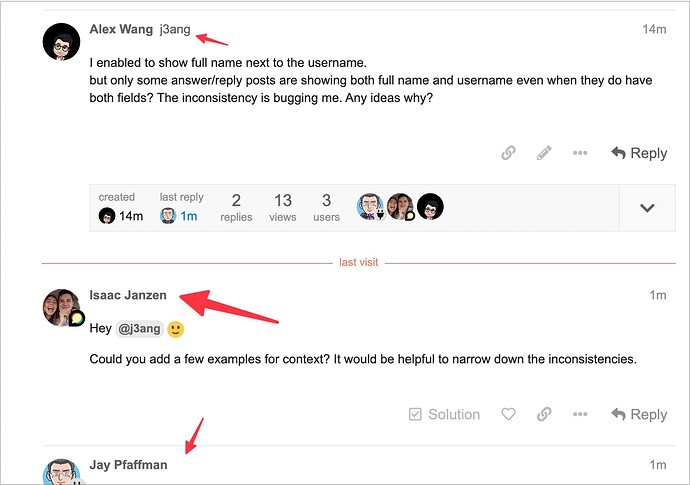
Task: Reply to Alex Wang's post
Action: (x=639, y=153)
